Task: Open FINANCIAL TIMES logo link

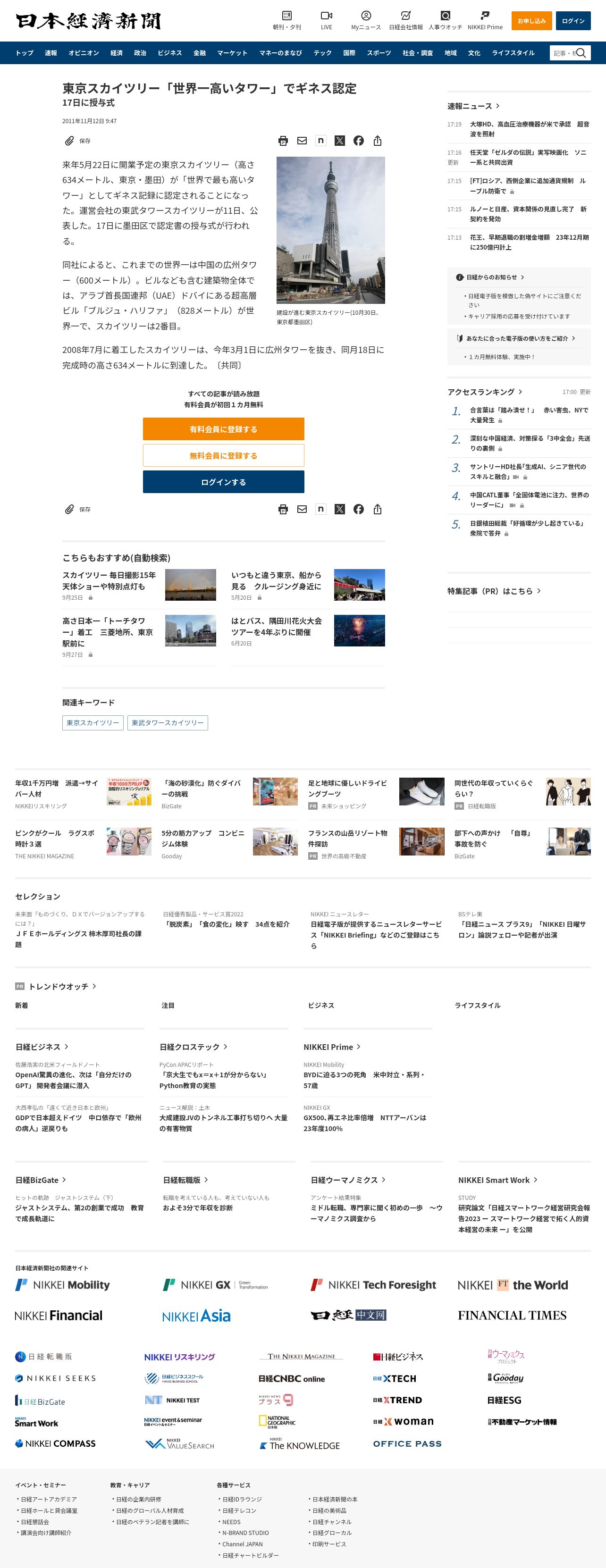Action: [x=512, y=1316]
